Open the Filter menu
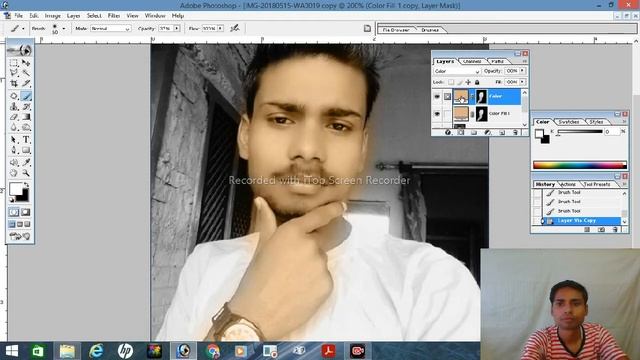The width and height of the screenshot is (640, 360). pyautogui.click(x=114, y=16)
